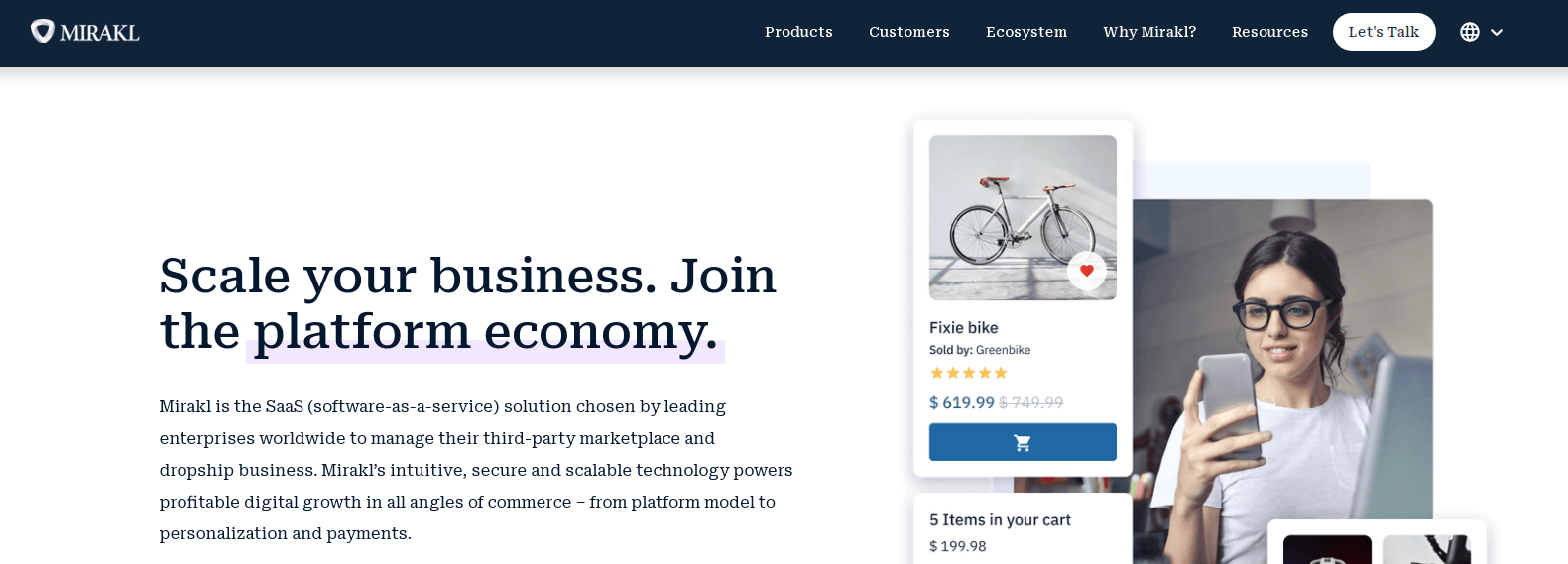Open the globe language selector icon
Image resolution: width=1568 pixels, height=564 pixels.
coord(1470,32)
